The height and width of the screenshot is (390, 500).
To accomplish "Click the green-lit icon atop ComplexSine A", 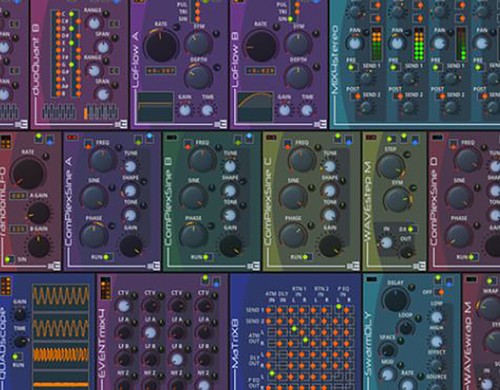I will pyautogui.click(x=138, y=140).
